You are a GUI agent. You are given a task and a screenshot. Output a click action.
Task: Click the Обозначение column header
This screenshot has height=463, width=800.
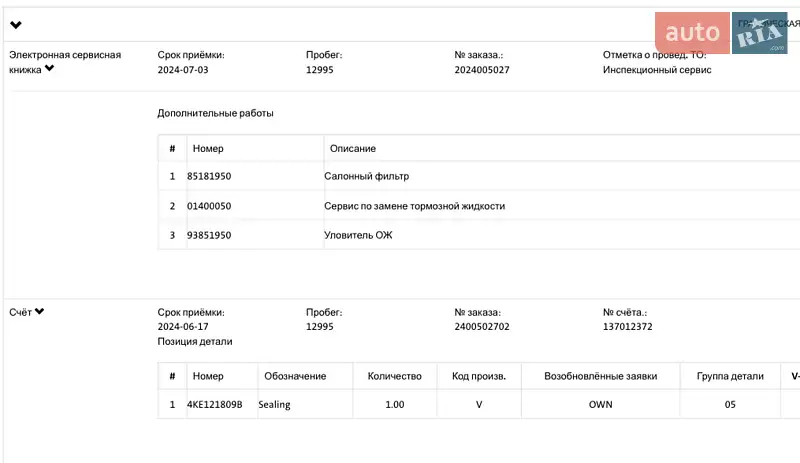[294, 376]
